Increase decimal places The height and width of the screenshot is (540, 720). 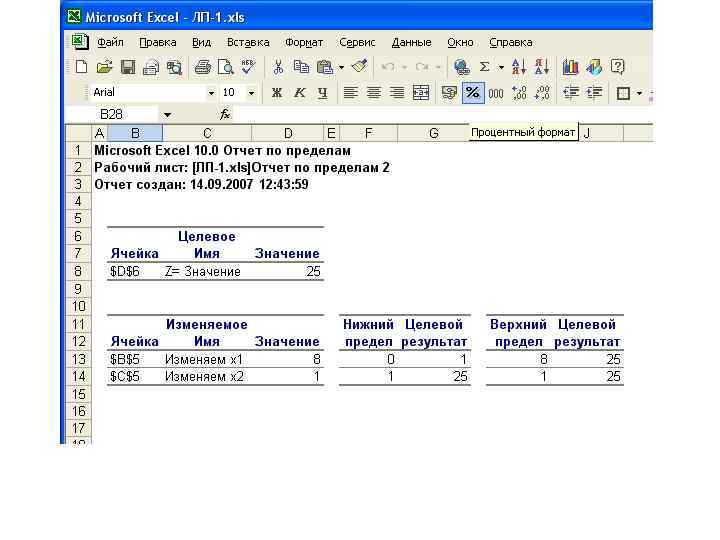coord(519,93)
